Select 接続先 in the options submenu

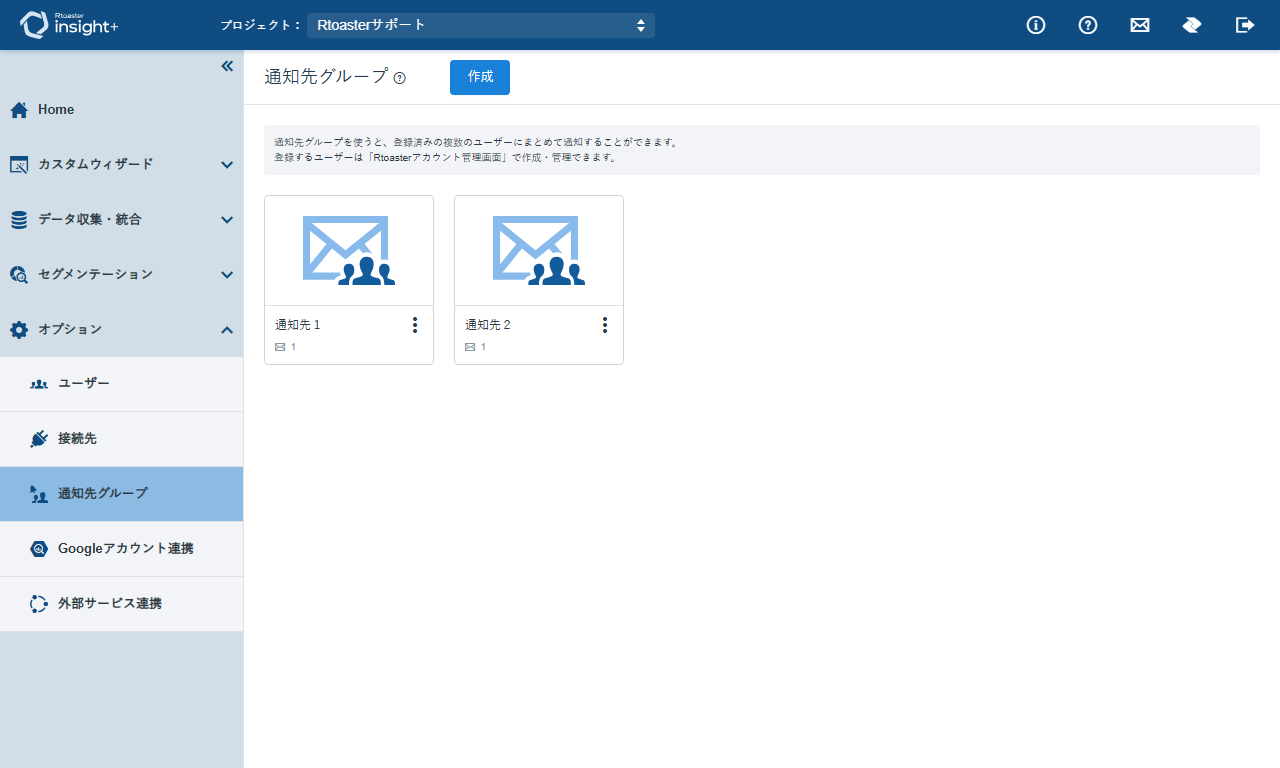pos(121,439)
